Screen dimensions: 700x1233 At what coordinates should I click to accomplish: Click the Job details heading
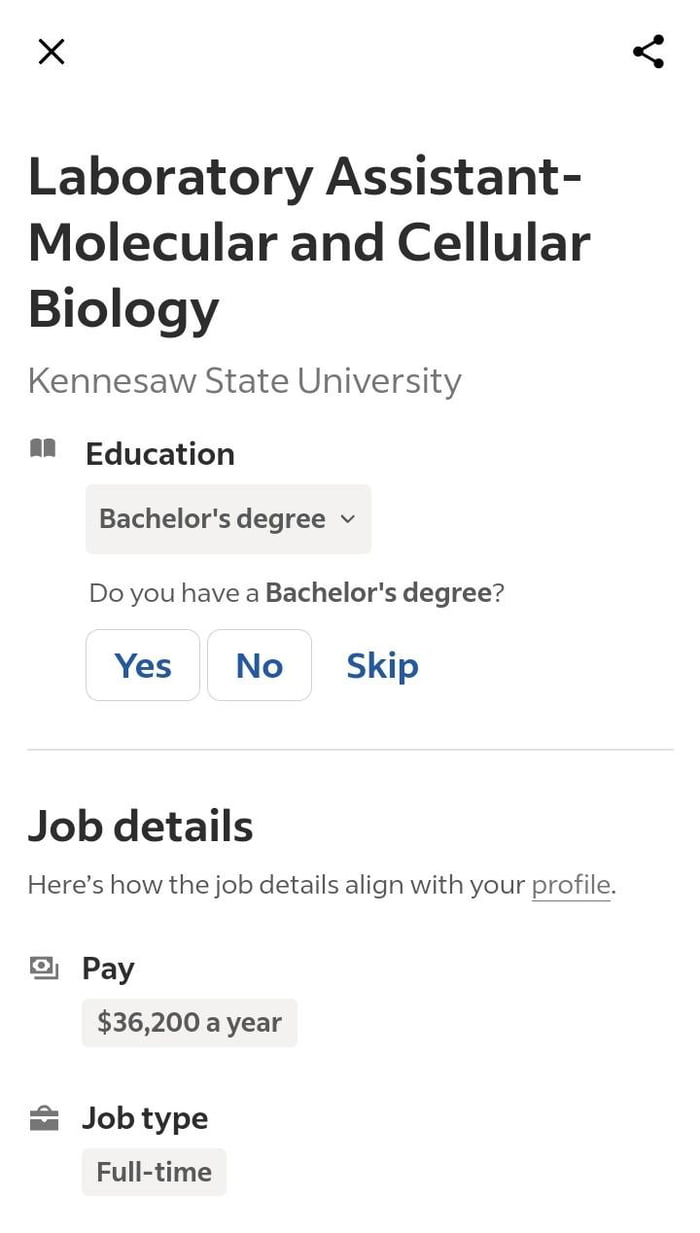[140, 826]
